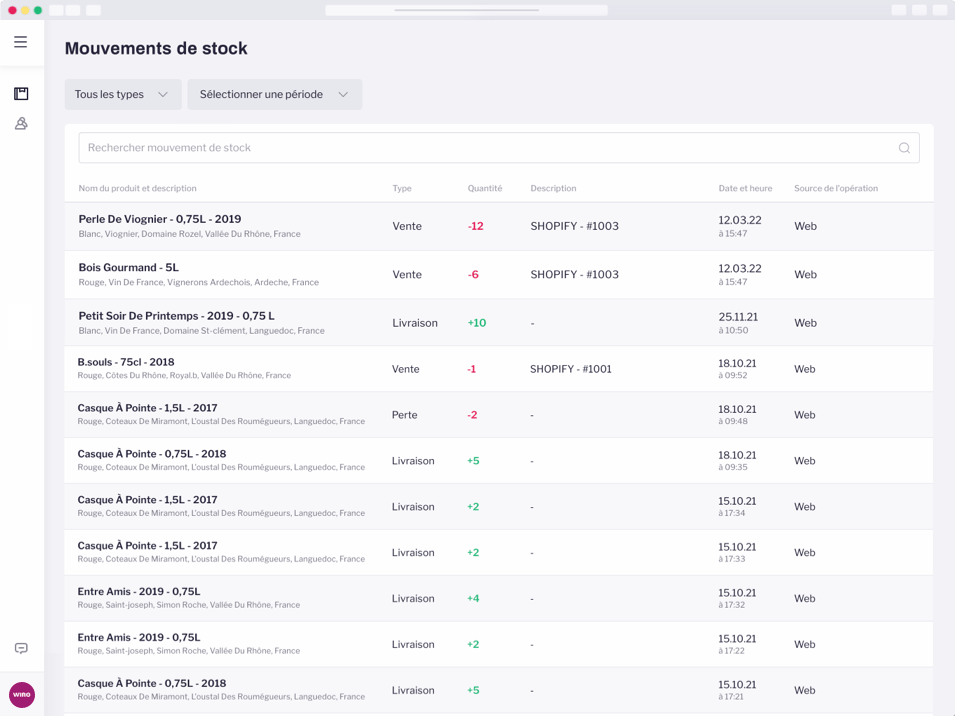Click the Source de l'opération column header
The height and width of the screenshot is (716, 955).
[x=836, y=188]
